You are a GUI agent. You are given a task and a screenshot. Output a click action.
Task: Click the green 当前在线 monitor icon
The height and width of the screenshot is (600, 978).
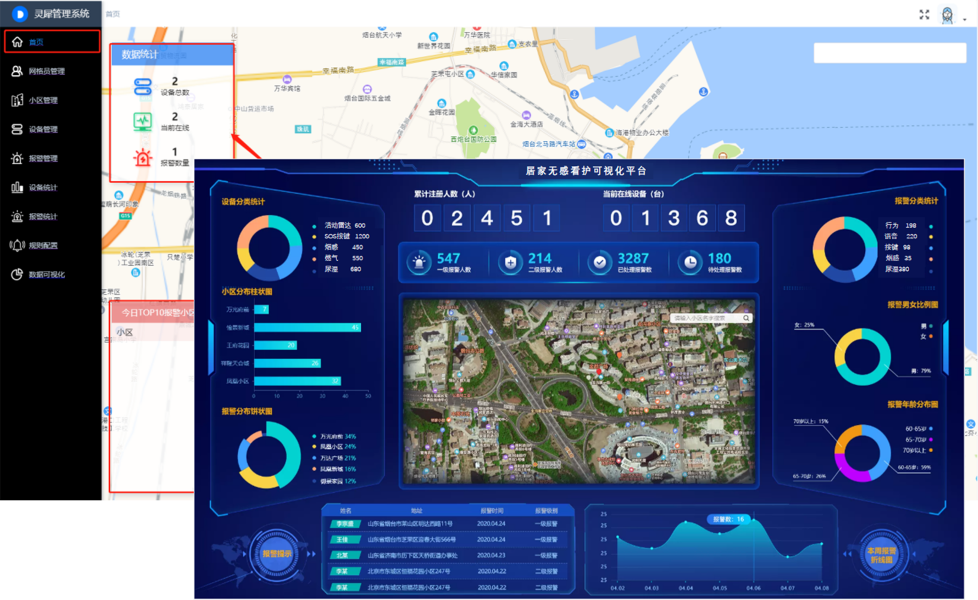(x=142, y=122)
